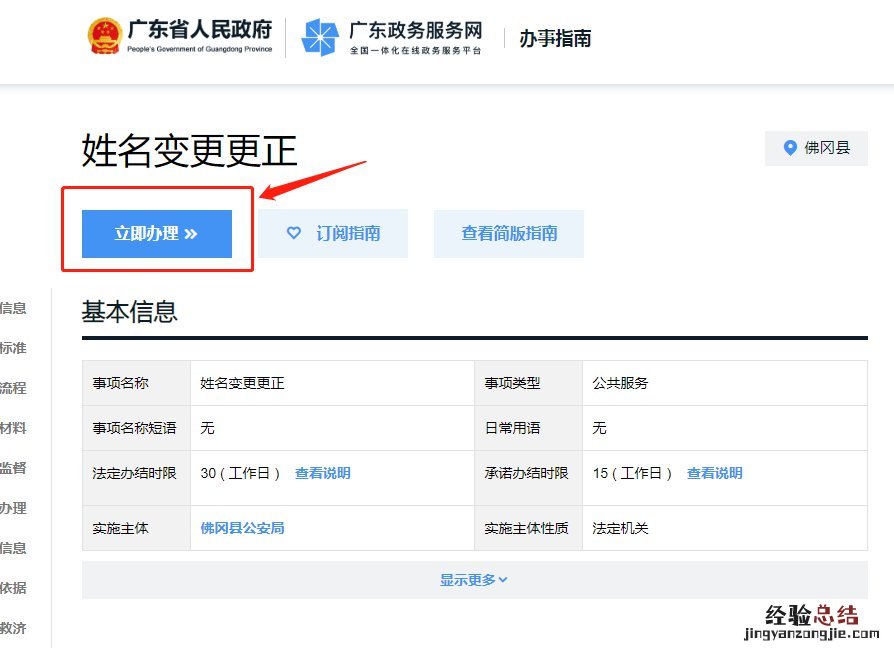Select the 救济 side navigation item
Viewport: 894px width, 652px height.
[x=13, y=628]
